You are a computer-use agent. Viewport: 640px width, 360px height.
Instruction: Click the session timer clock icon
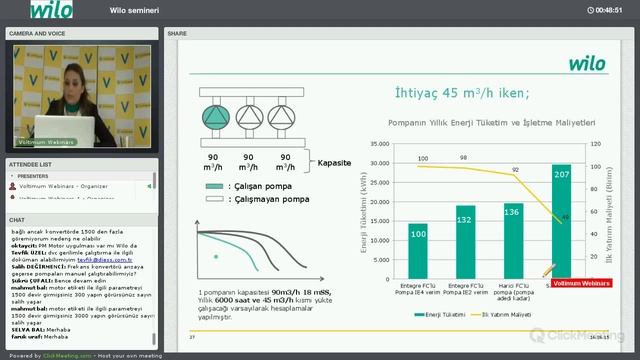click(590, 10)
